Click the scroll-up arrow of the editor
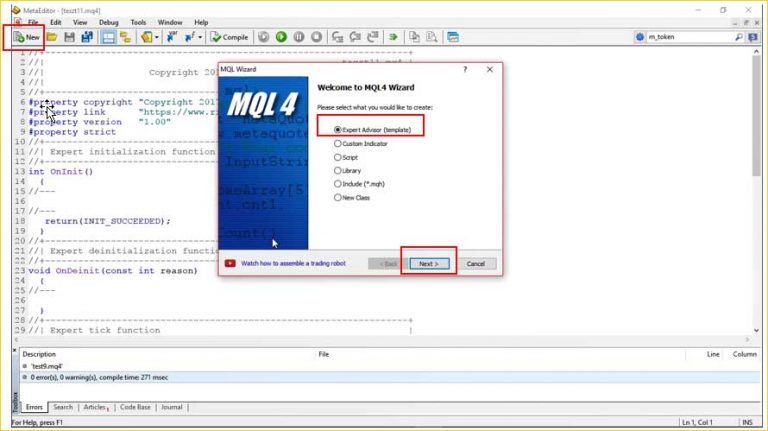Image resolution: width=768 pixels, height=431 pixels. [756, 51]
